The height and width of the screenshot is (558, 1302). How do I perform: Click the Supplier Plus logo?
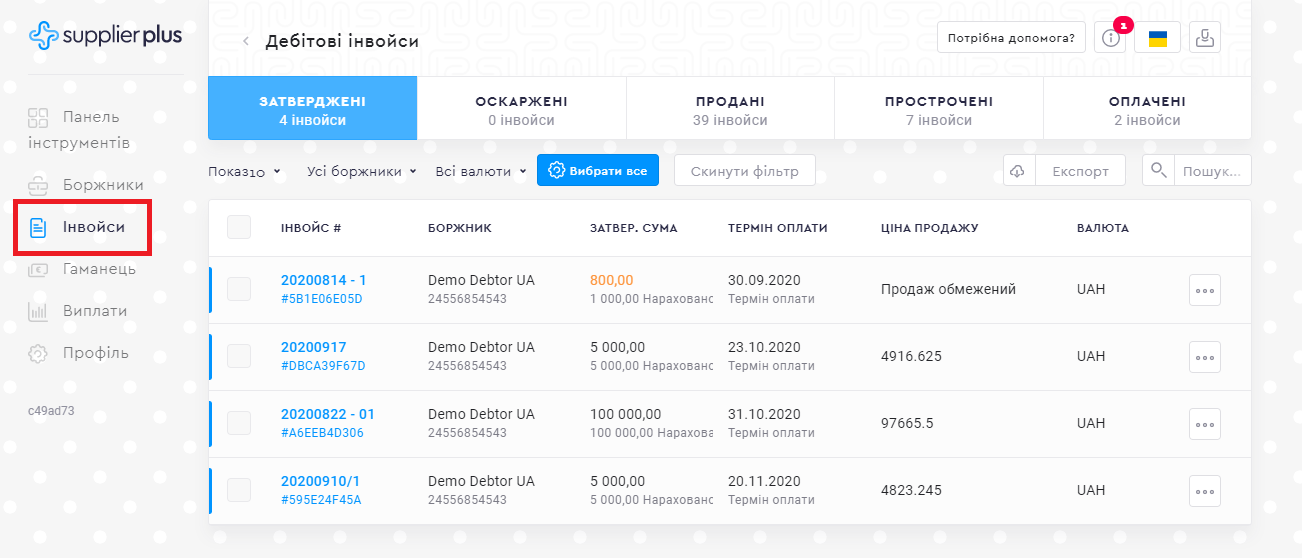(x=105, y=36)
